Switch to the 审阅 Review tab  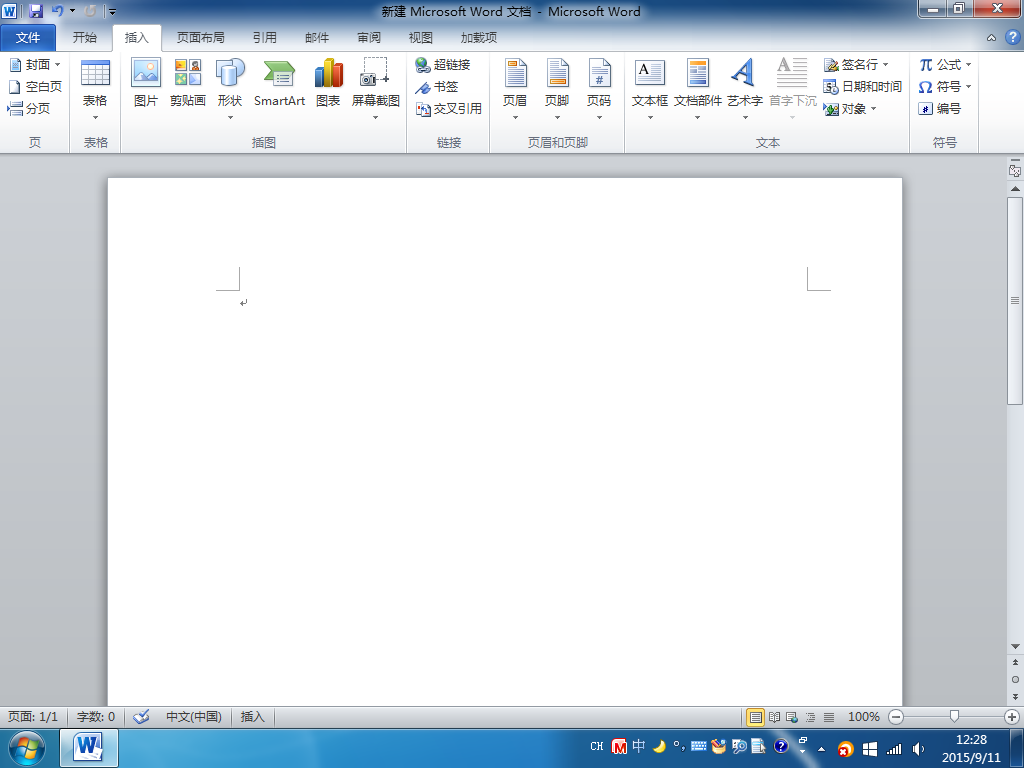pyautogui.click(x=369, y=38)
